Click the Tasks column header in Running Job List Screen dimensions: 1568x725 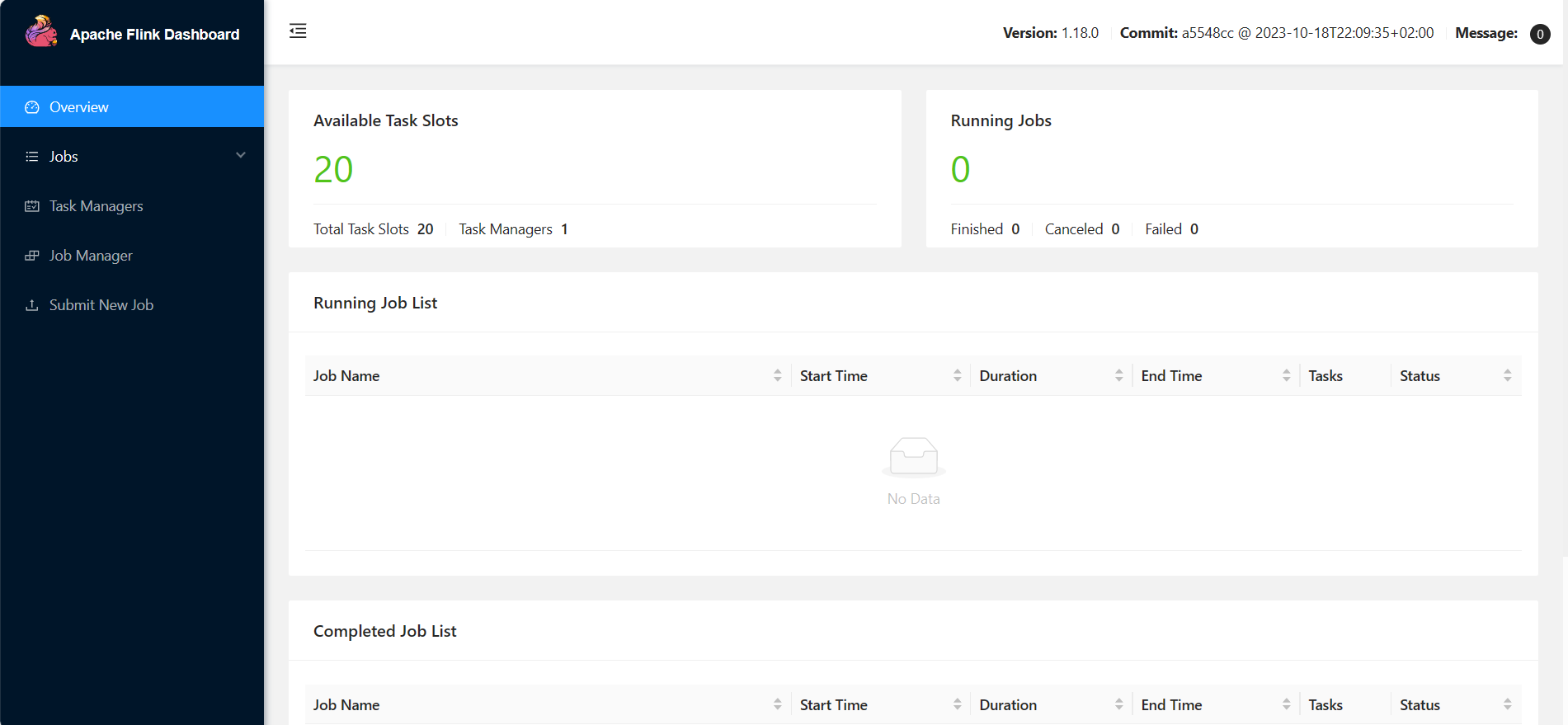pos(1326,376)
